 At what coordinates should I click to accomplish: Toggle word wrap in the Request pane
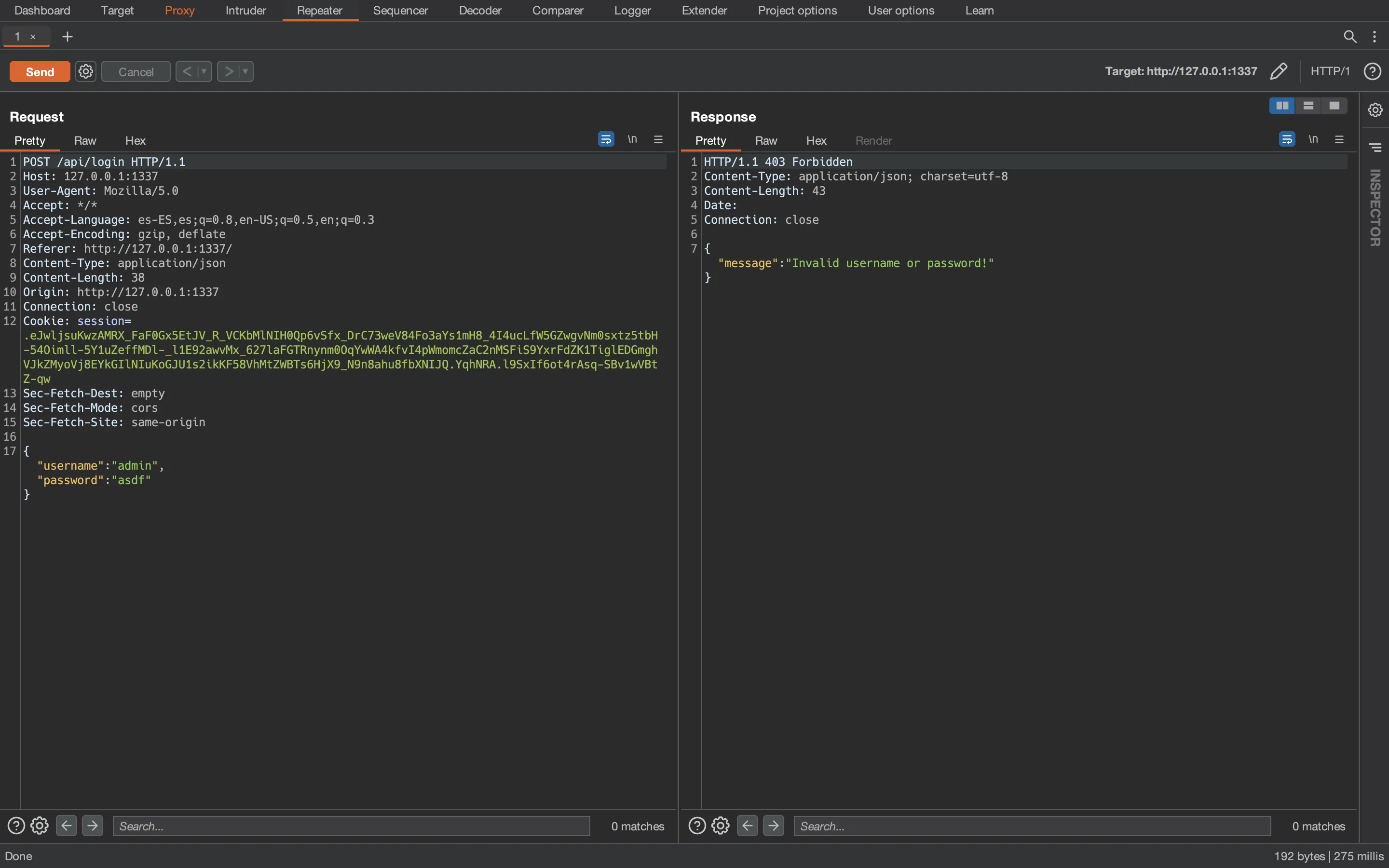pyautogui.click(x=606, y=139)
